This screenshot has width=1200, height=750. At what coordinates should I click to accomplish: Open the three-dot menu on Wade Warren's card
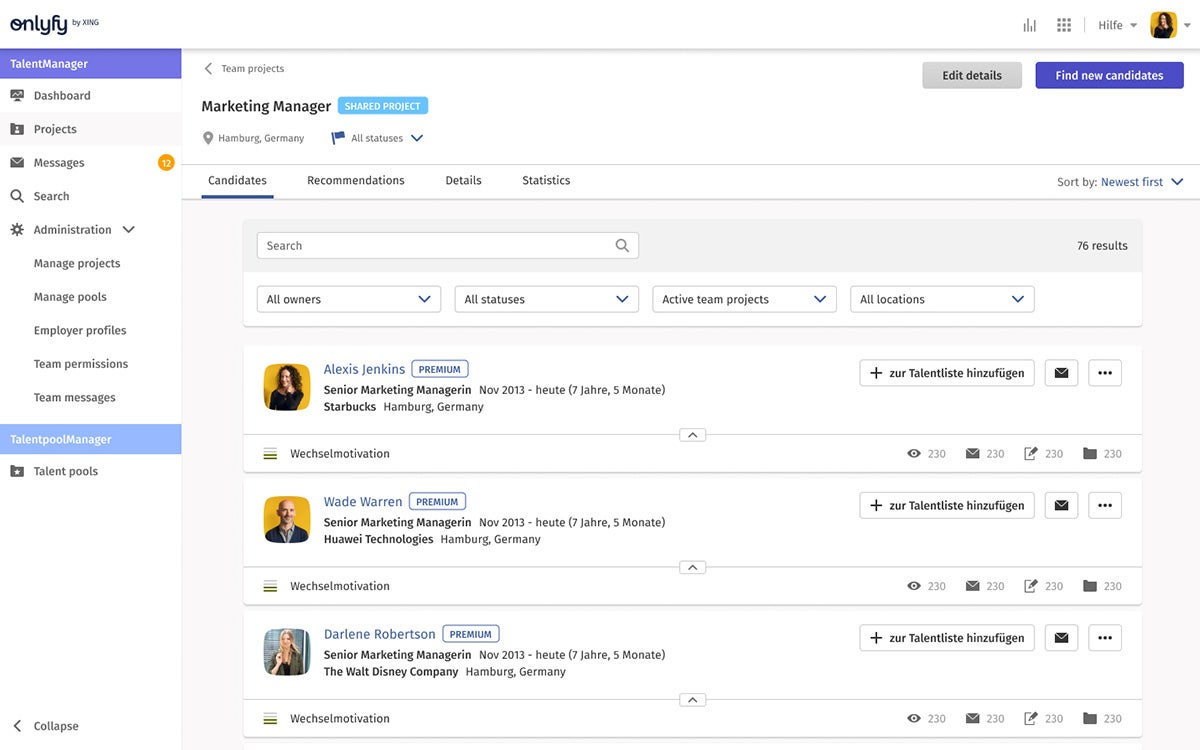point(1104,505)
